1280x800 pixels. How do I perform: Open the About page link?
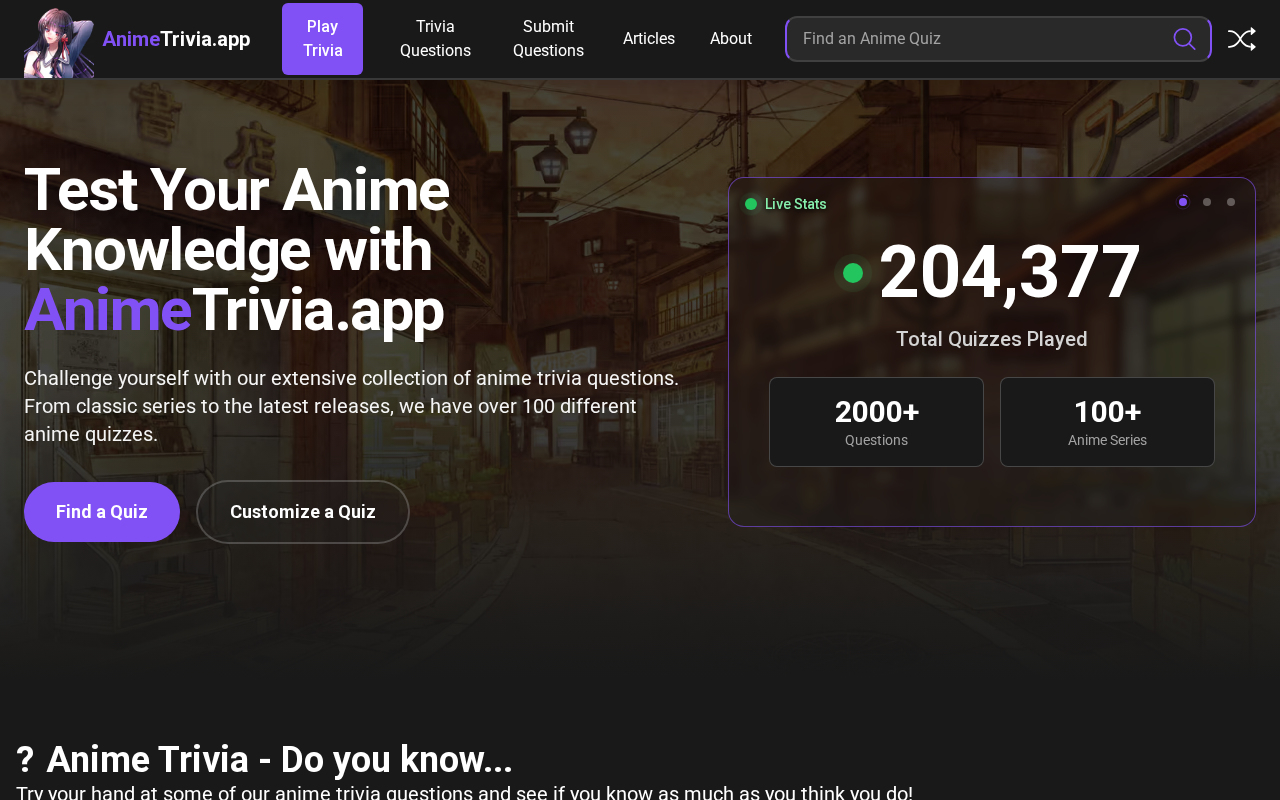click(731, 39)
